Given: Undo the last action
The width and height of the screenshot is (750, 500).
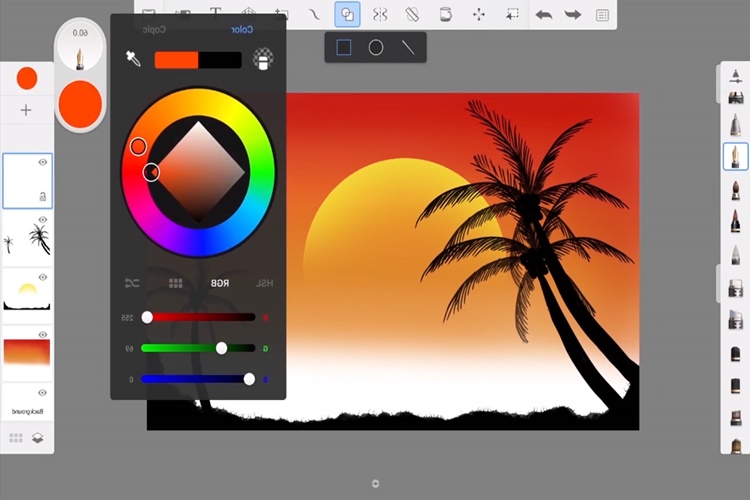Looking at the screenshot, I should [x=544, y=15].
